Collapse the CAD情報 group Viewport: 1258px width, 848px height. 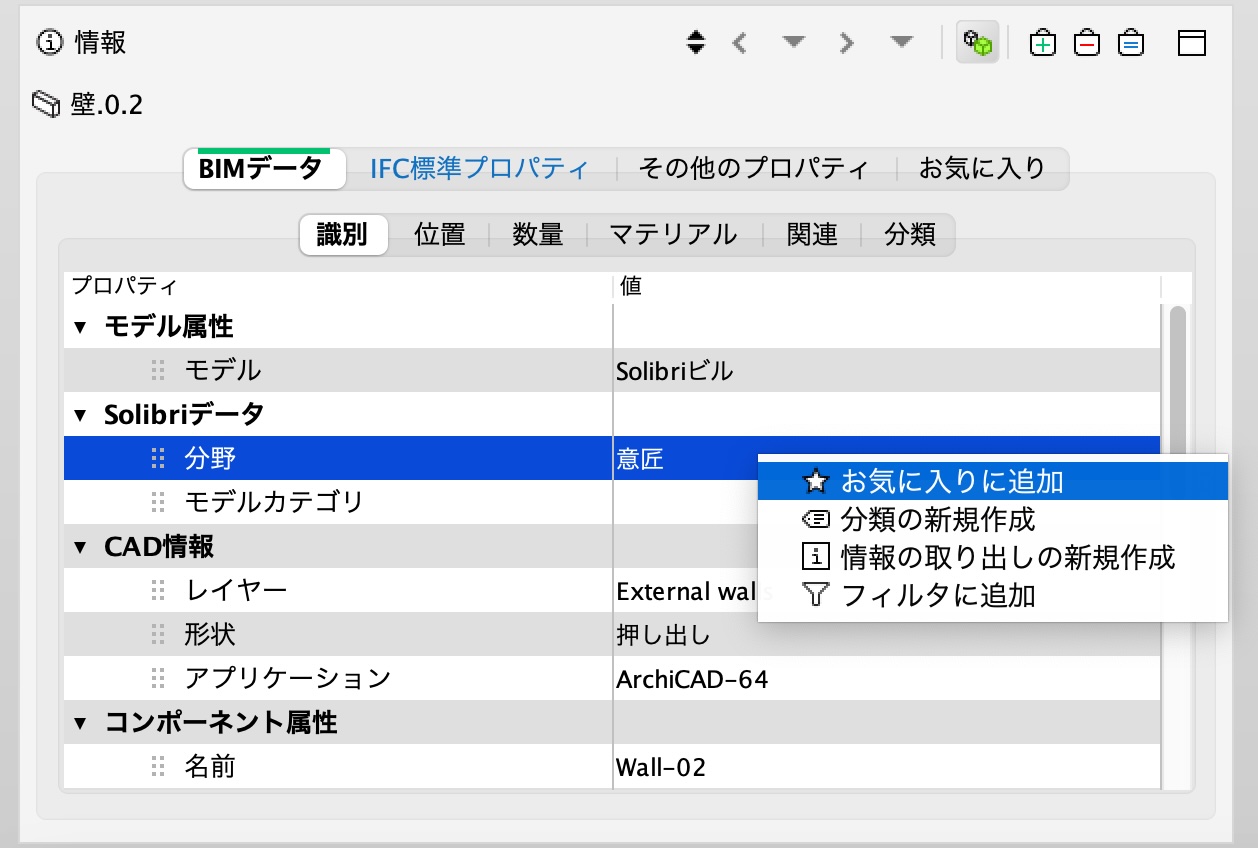pos(80,547)
